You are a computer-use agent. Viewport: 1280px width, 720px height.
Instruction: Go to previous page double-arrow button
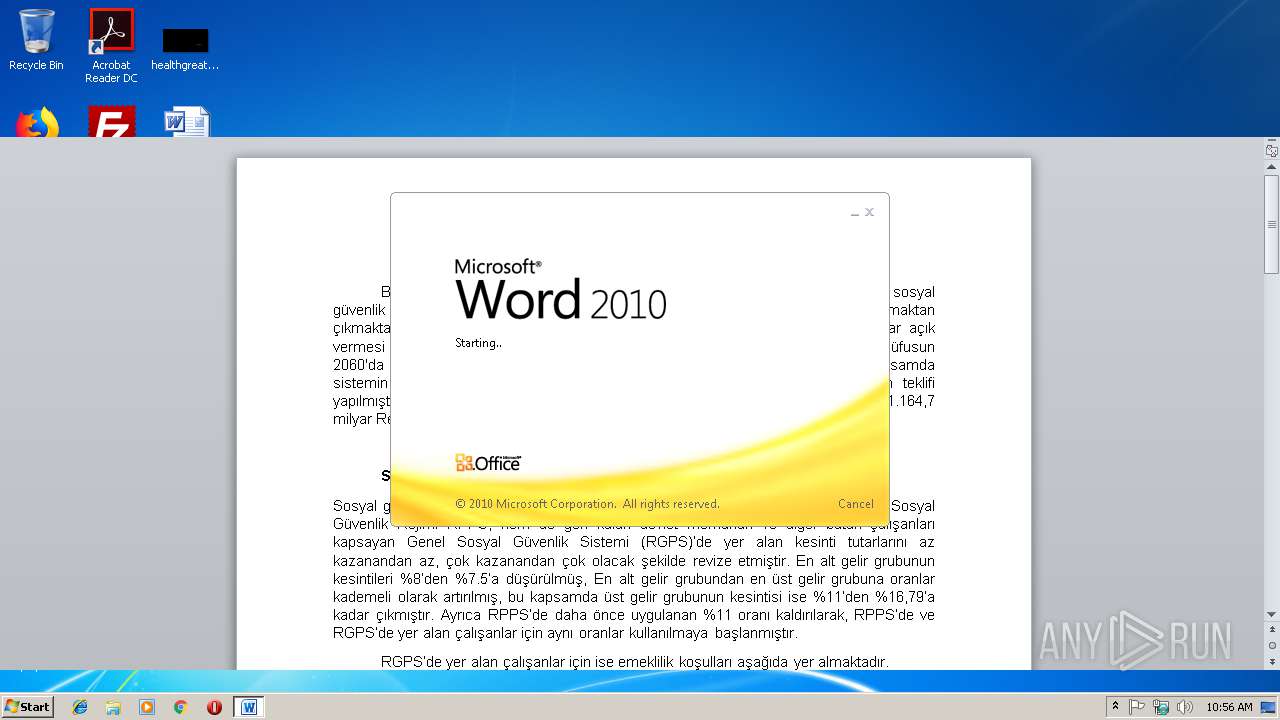(1271, 631)
